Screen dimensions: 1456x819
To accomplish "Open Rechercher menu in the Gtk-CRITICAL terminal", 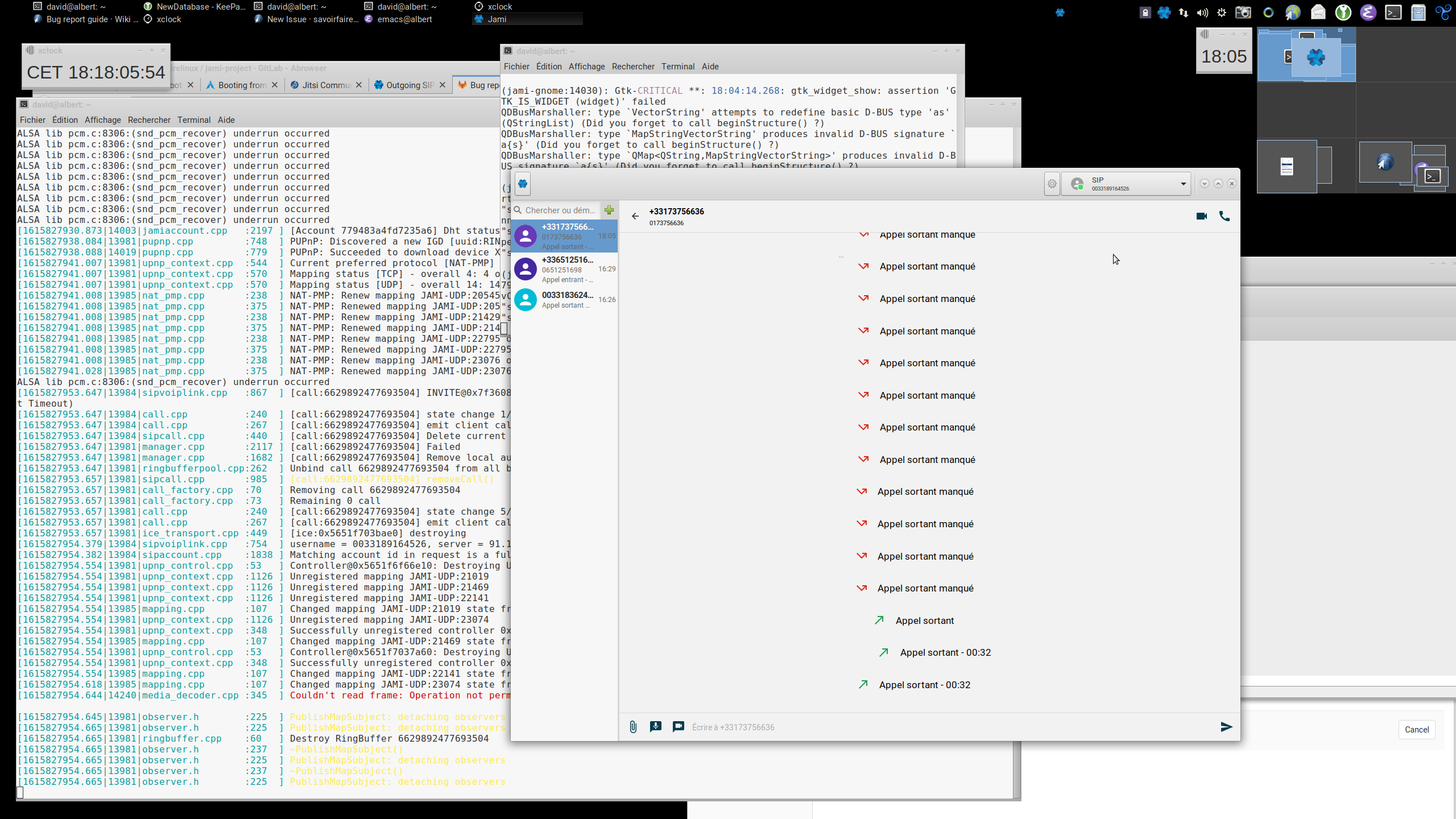I will 633,66.
